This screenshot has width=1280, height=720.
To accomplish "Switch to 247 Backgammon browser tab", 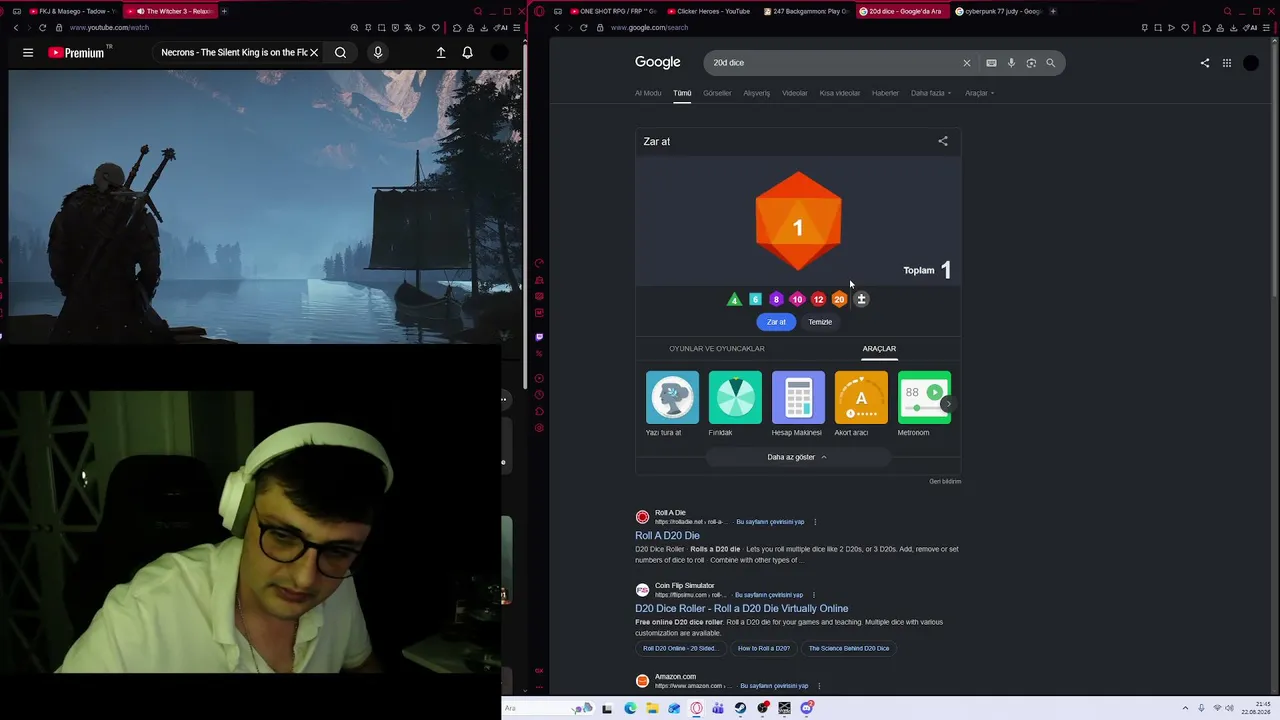I will coord(805,11).
